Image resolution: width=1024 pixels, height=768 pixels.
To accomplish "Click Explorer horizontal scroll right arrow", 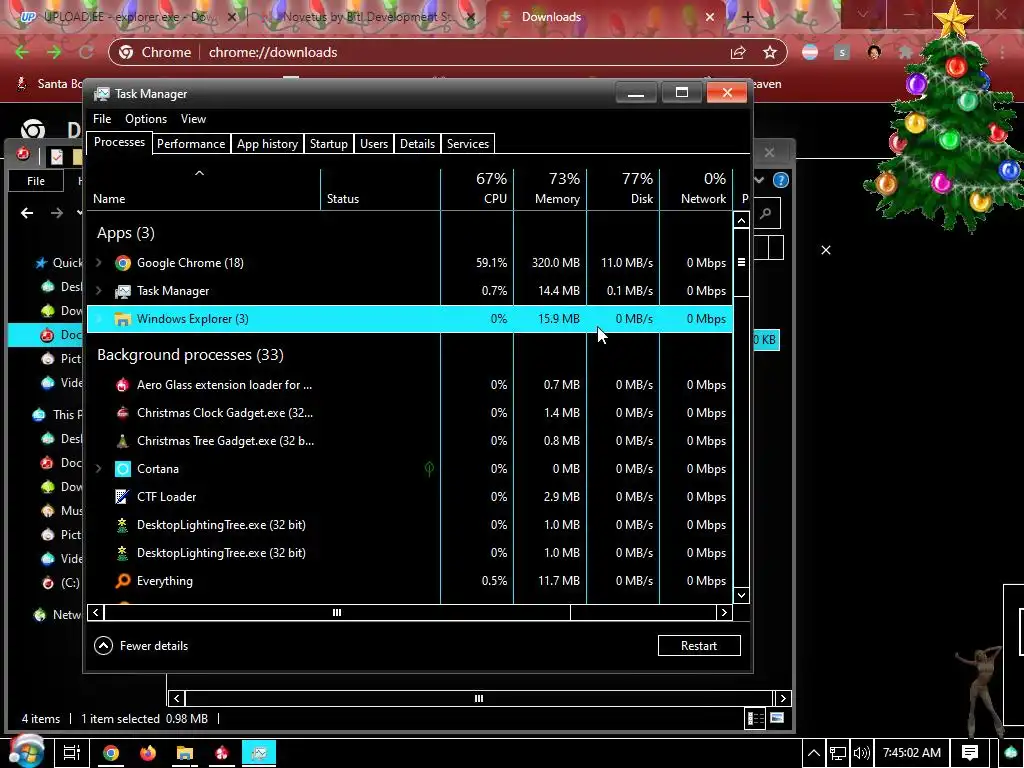I will click(783, 698).
